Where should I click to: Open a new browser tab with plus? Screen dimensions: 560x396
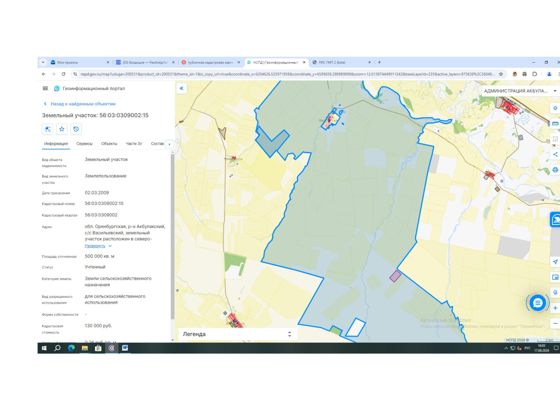point(379,62)
